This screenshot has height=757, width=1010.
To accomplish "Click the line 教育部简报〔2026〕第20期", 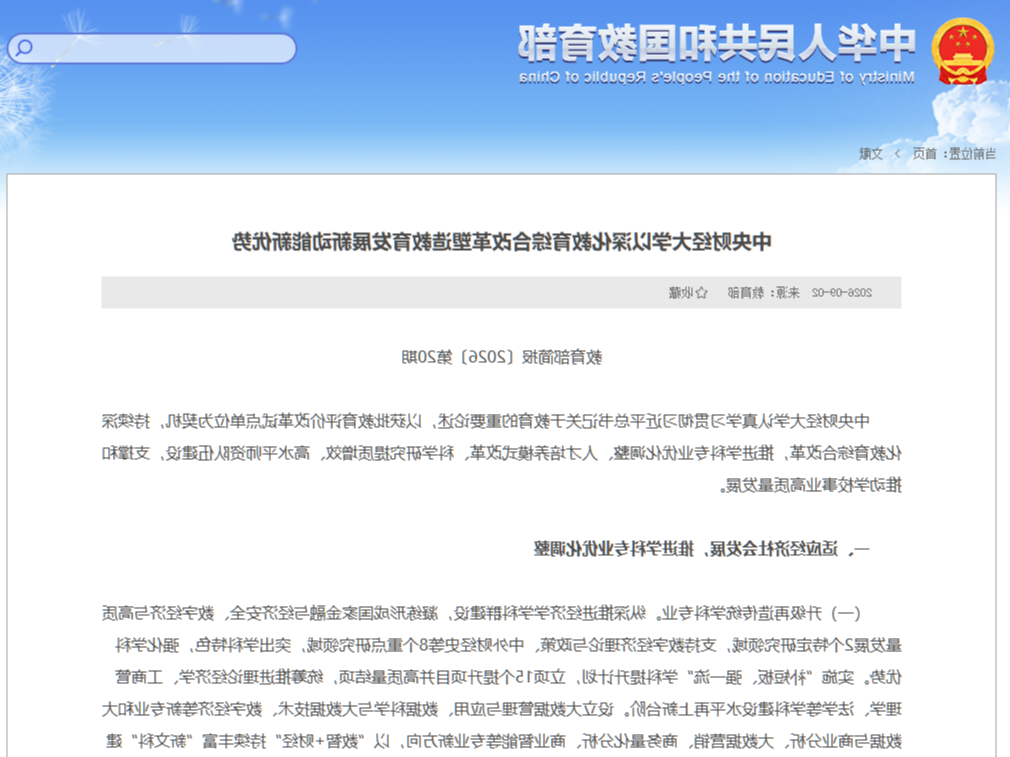I will [502, 357].
